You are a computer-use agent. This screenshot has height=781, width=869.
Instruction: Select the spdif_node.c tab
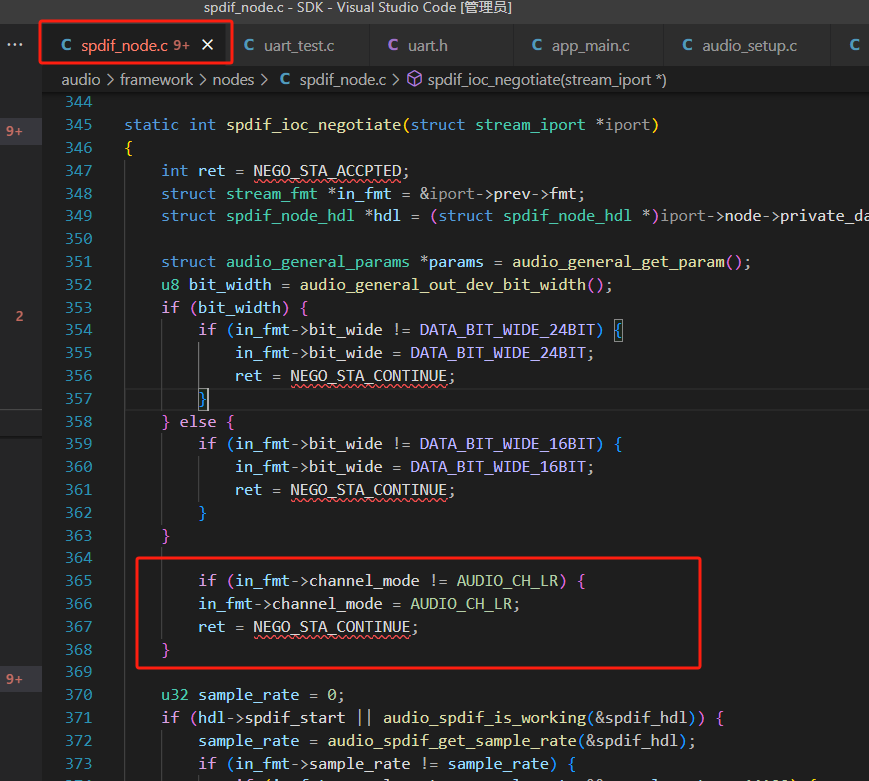point(125,45)
